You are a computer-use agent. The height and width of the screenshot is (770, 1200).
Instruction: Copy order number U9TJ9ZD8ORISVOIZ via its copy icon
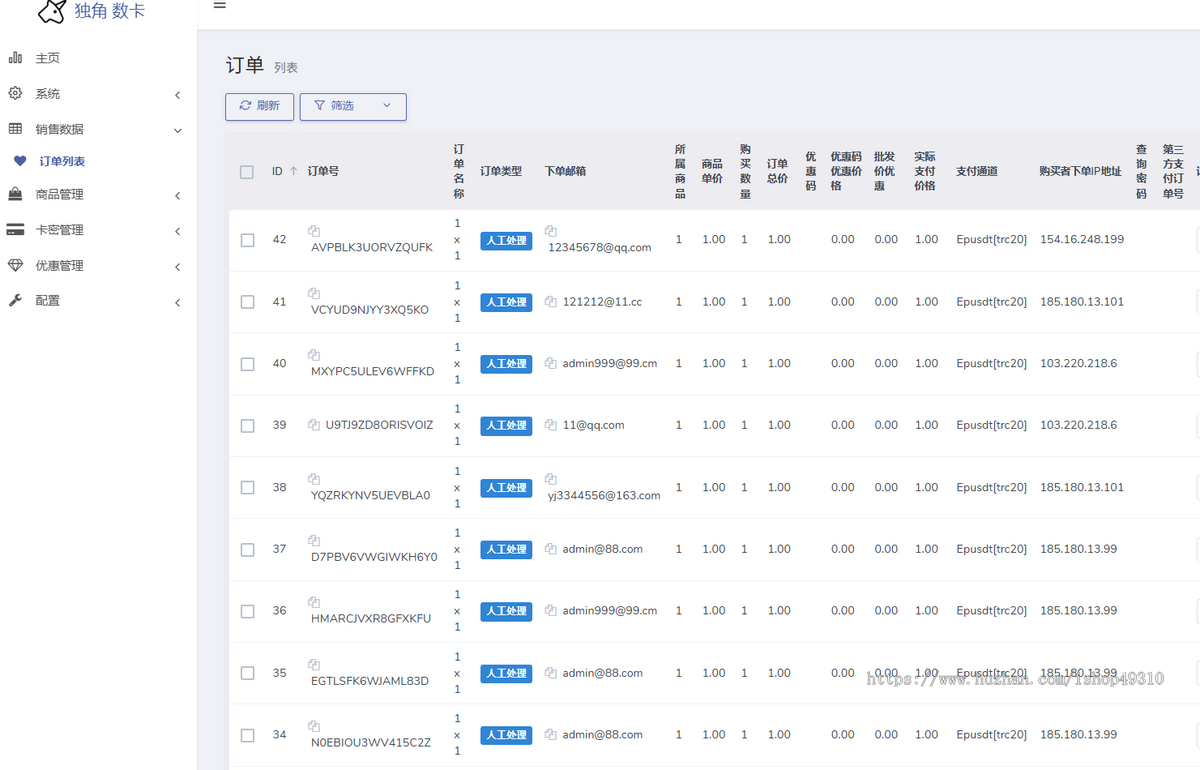tap(314, 425)
